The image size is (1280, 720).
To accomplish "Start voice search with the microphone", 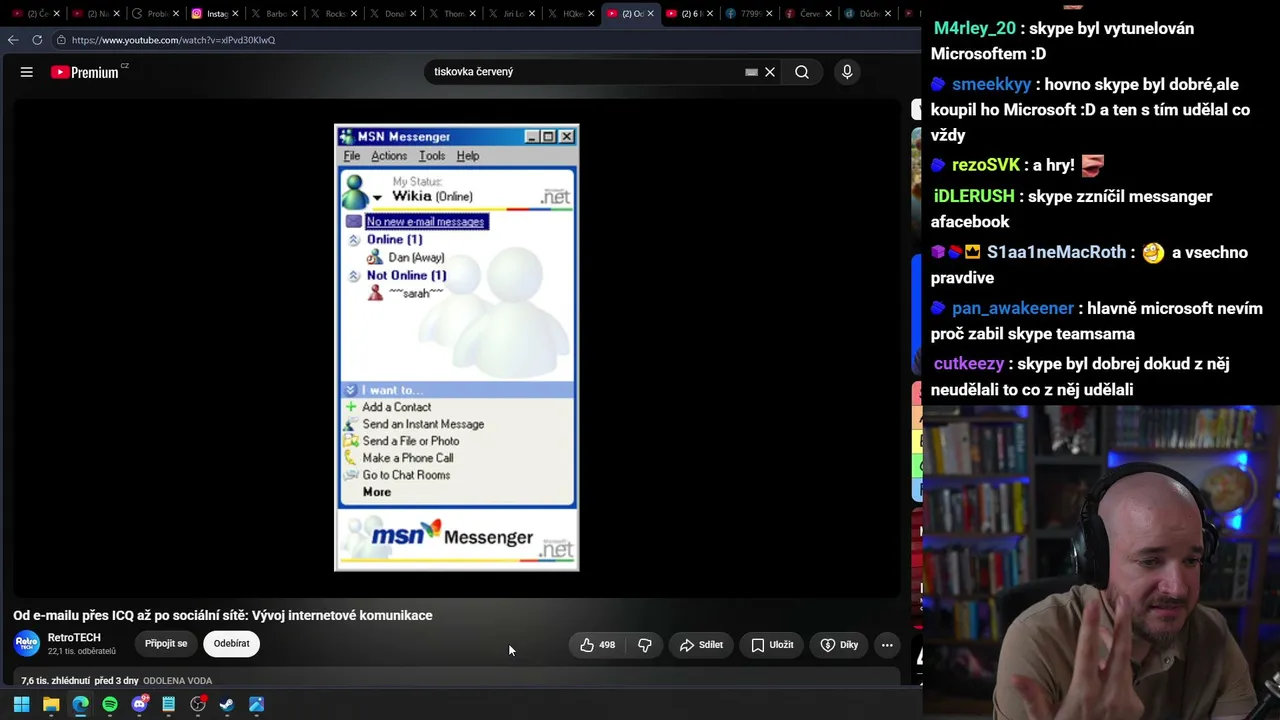I will (847, 72).
